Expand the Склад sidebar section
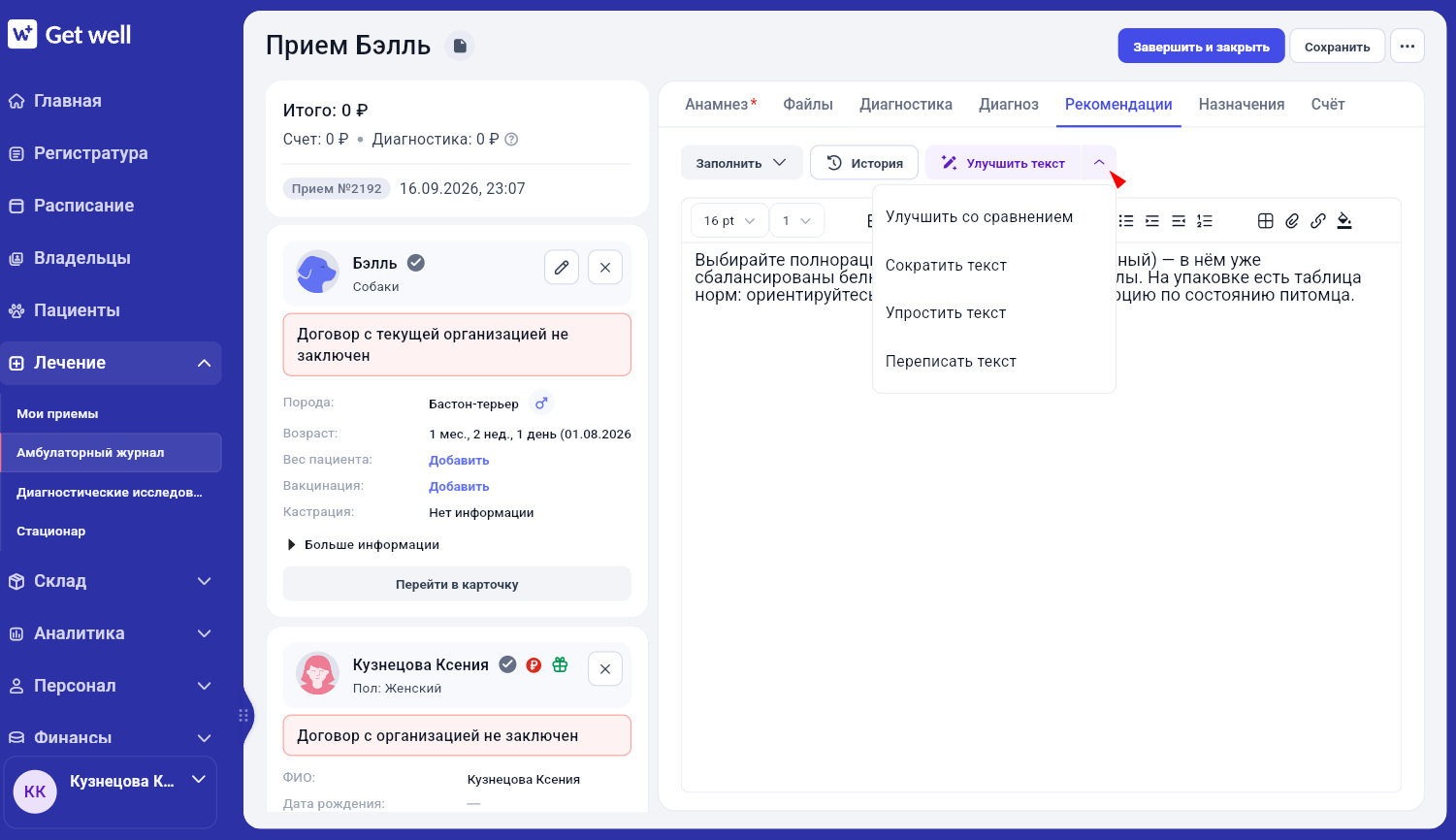 pos(204,581)
